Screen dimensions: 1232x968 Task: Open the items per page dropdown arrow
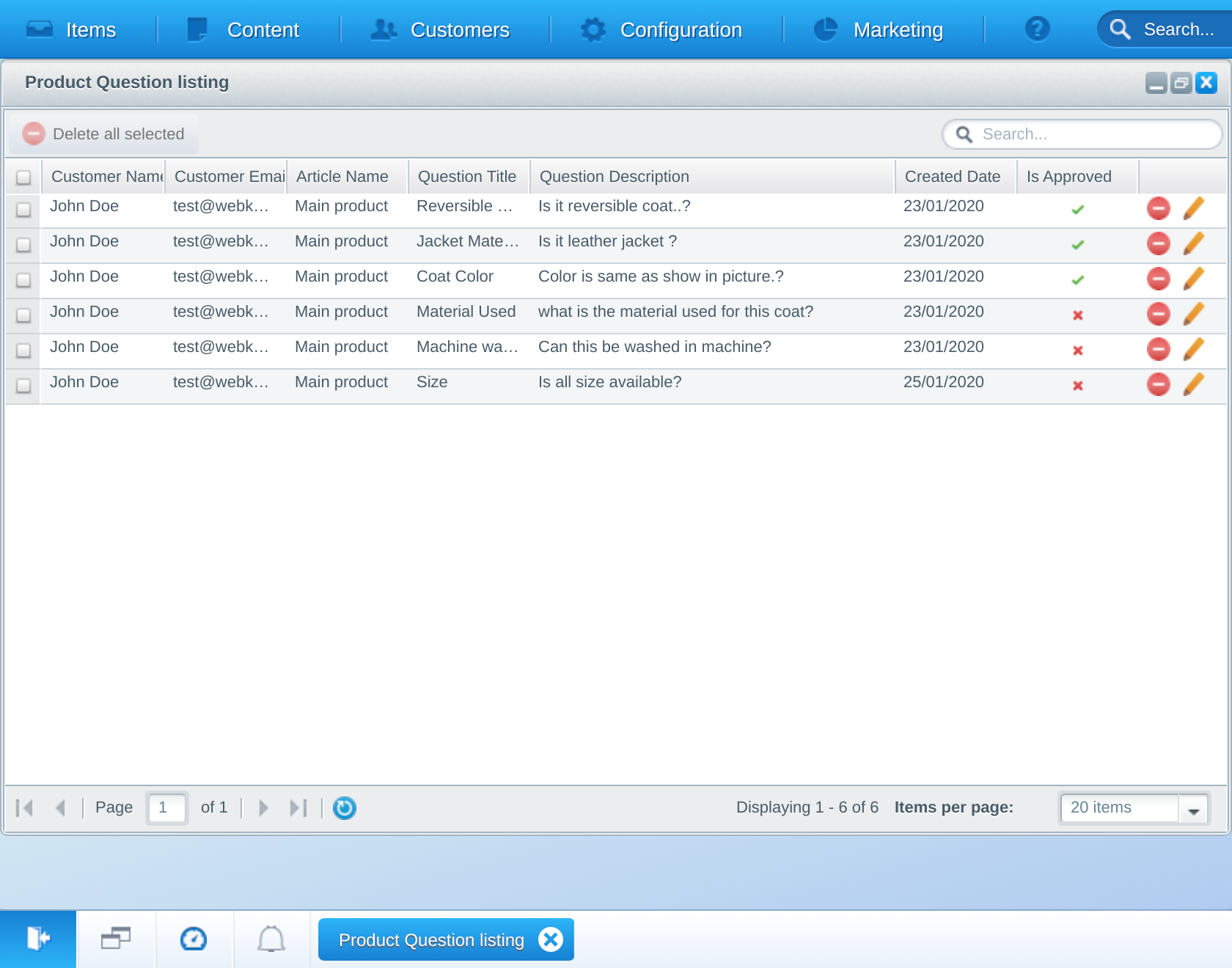pyautogui.click(x=1193, y=809)
